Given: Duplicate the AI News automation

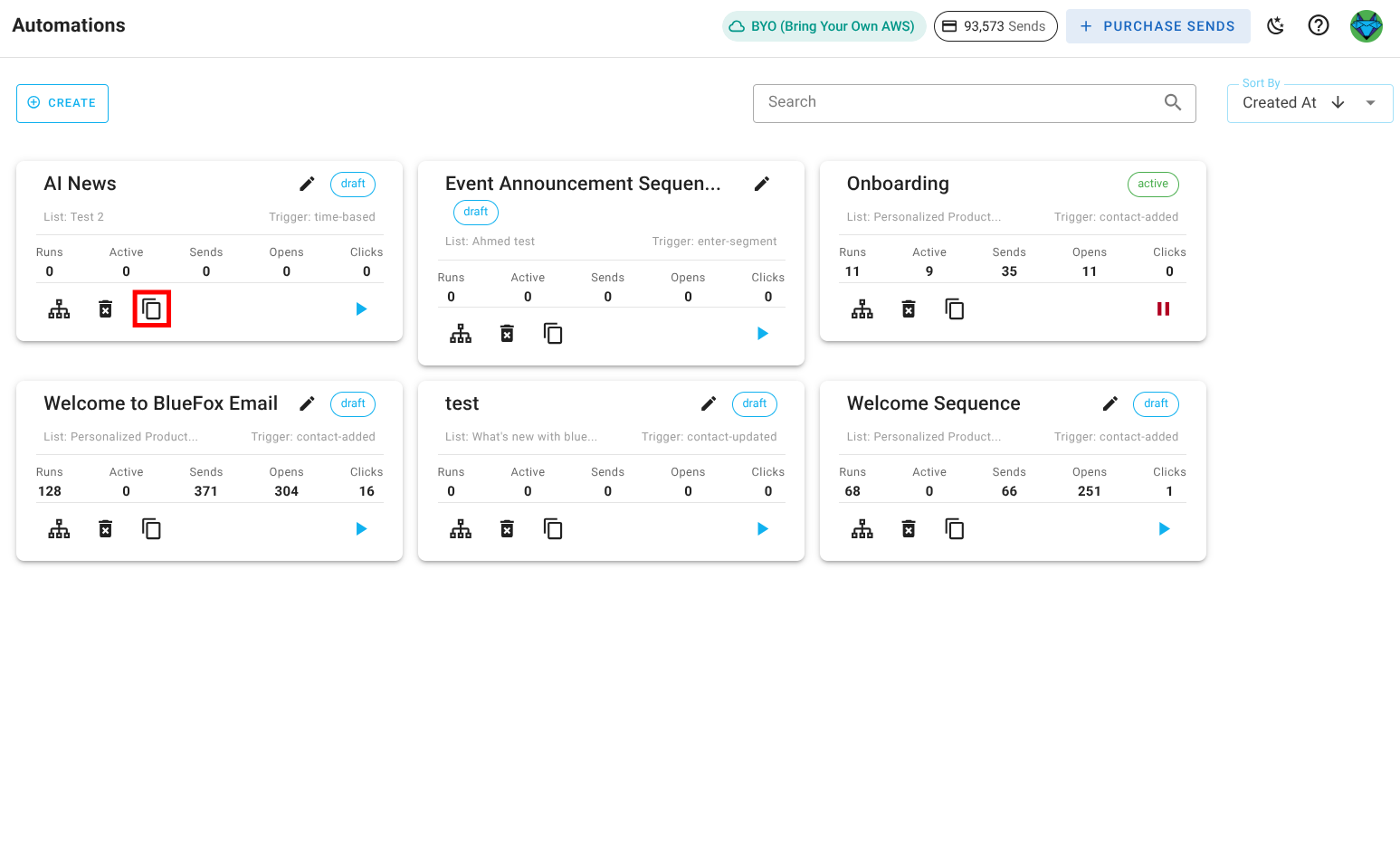Looking at the screenshot, I should tap(152, 309).
